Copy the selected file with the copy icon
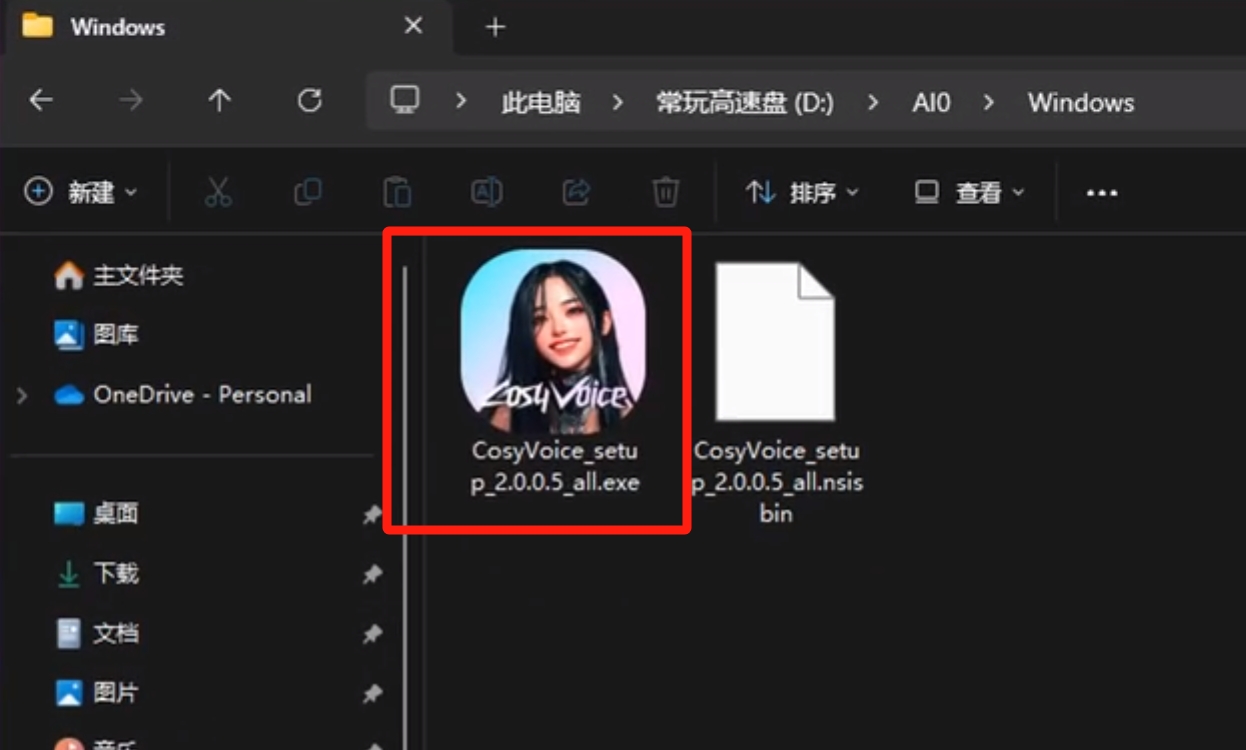Screen dimensions: 1246x750 click(x=308, y=192)
